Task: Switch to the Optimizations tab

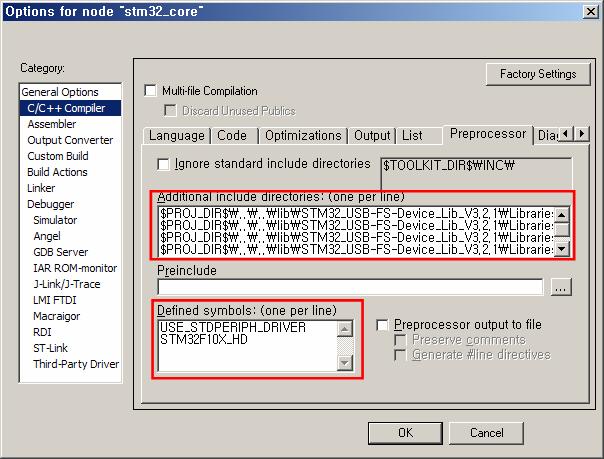Action: coord(303,135)
